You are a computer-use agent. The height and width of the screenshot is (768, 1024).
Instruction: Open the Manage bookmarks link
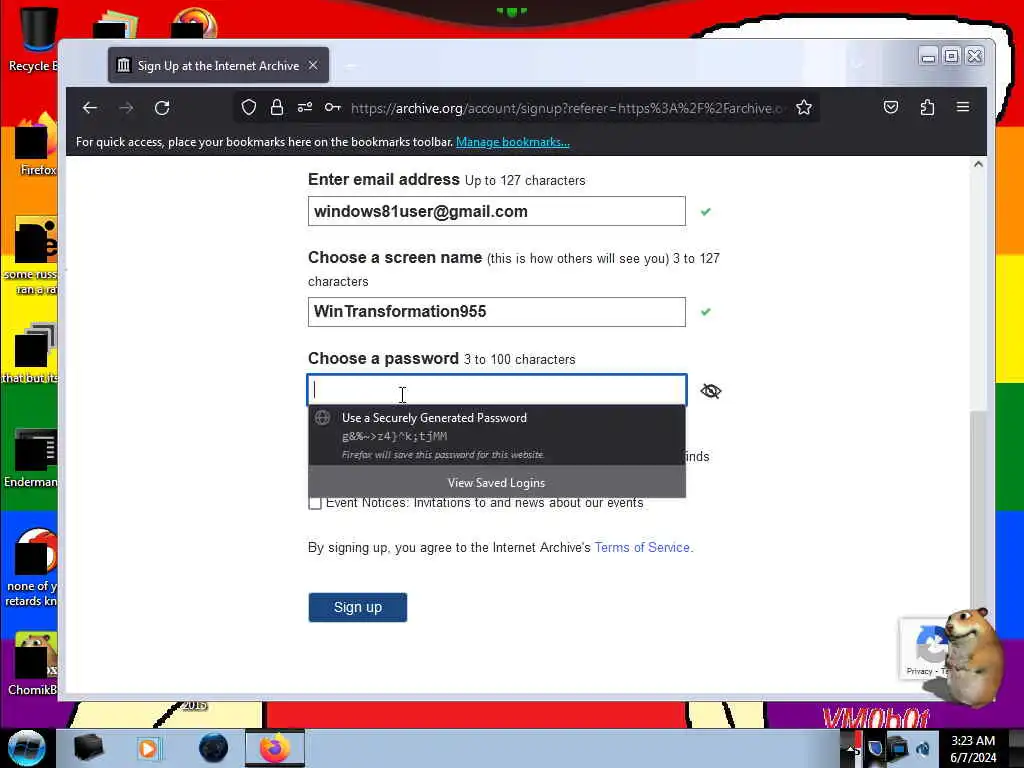(513, 142)
